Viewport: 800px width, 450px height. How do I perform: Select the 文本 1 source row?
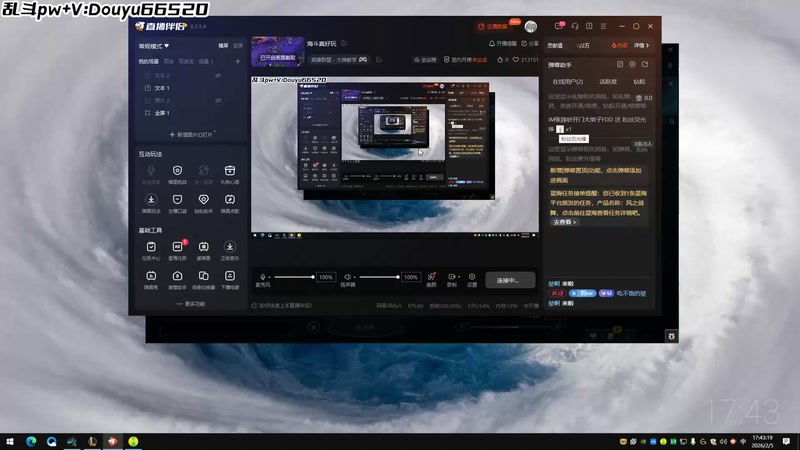[x=192, y=88]
